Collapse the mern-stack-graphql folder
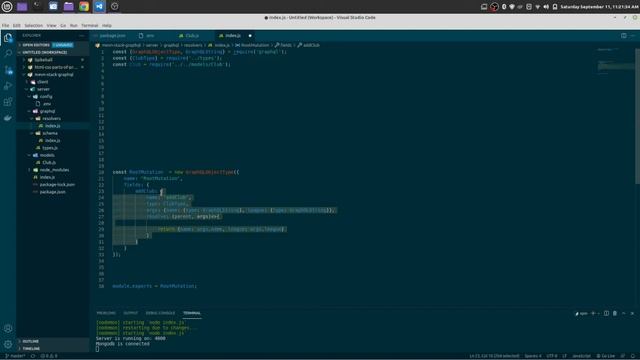 coord(53,75)
